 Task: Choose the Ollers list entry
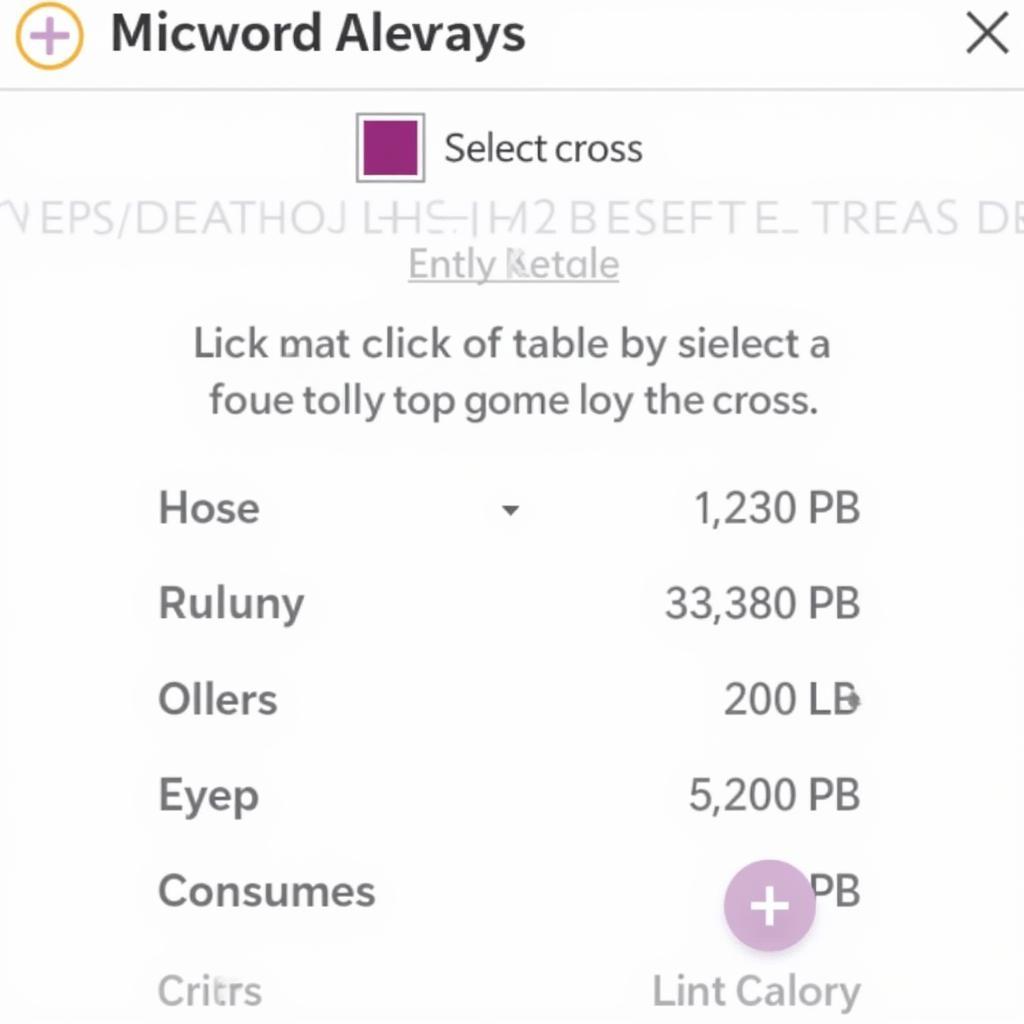click(217, 700)
